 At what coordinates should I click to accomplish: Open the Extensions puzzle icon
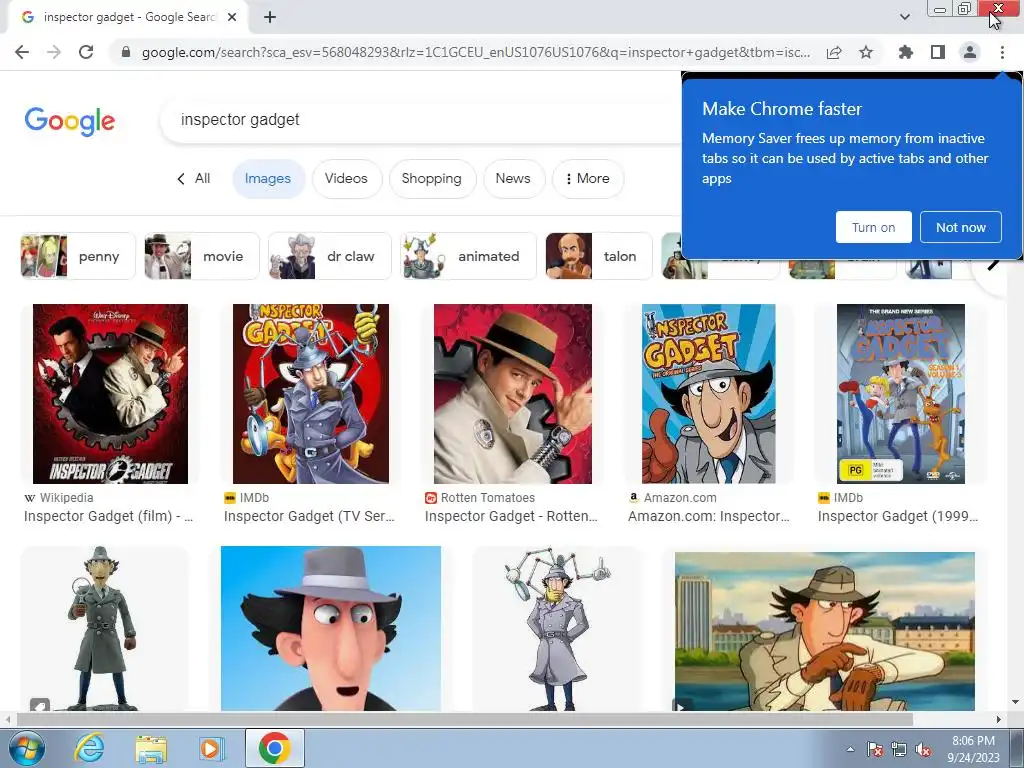(905, 52)
